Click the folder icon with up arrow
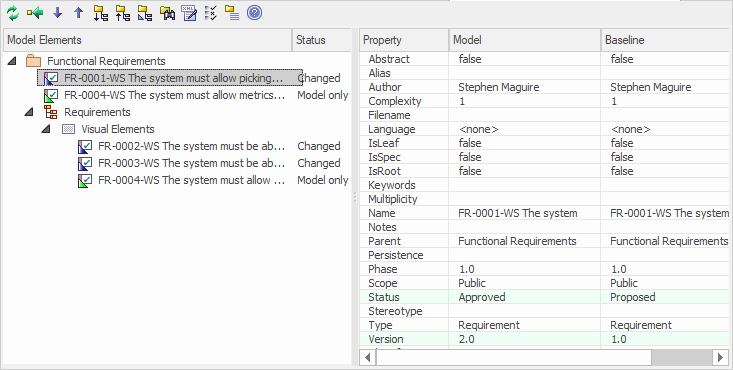Screen dimensions: 733x370 122,13
